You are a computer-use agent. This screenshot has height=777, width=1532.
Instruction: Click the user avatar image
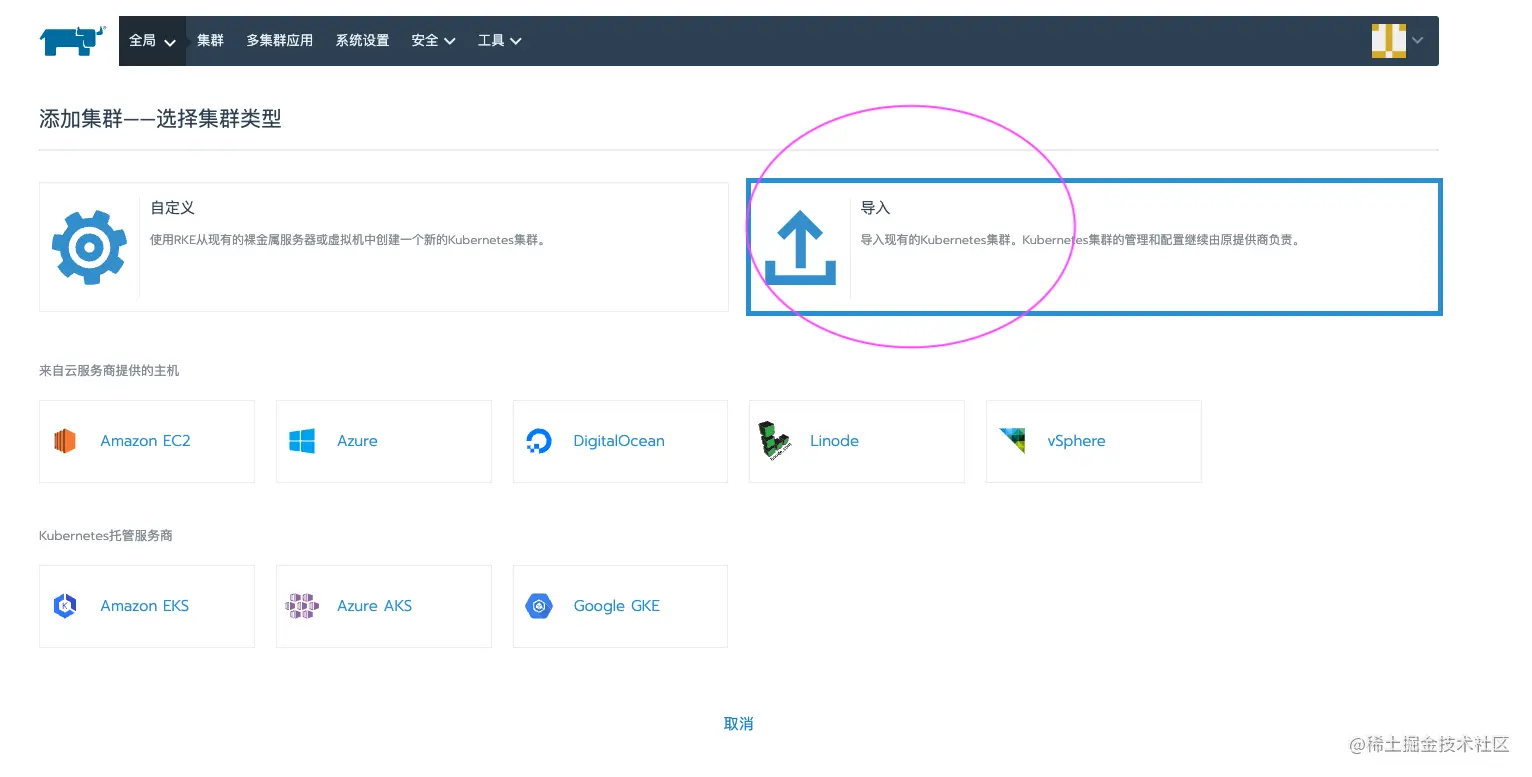click(1389, 41)
